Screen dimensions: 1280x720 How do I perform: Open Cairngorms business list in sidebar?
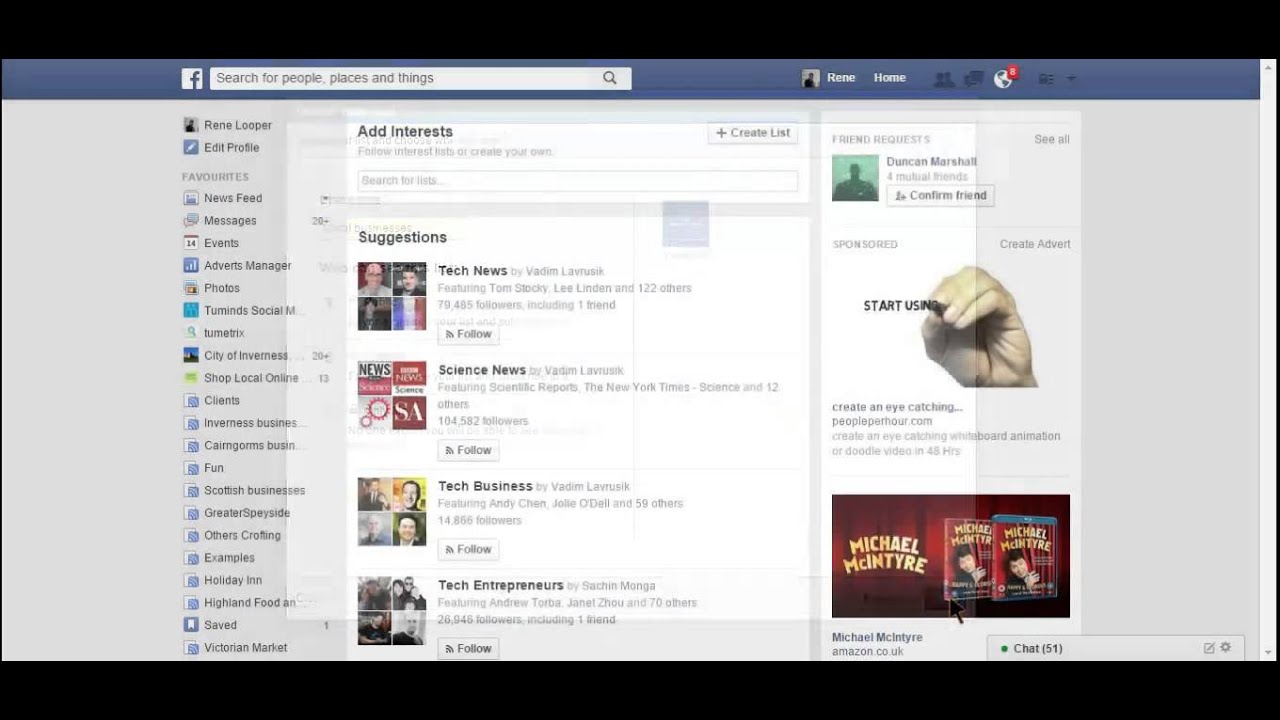[251, 445]
